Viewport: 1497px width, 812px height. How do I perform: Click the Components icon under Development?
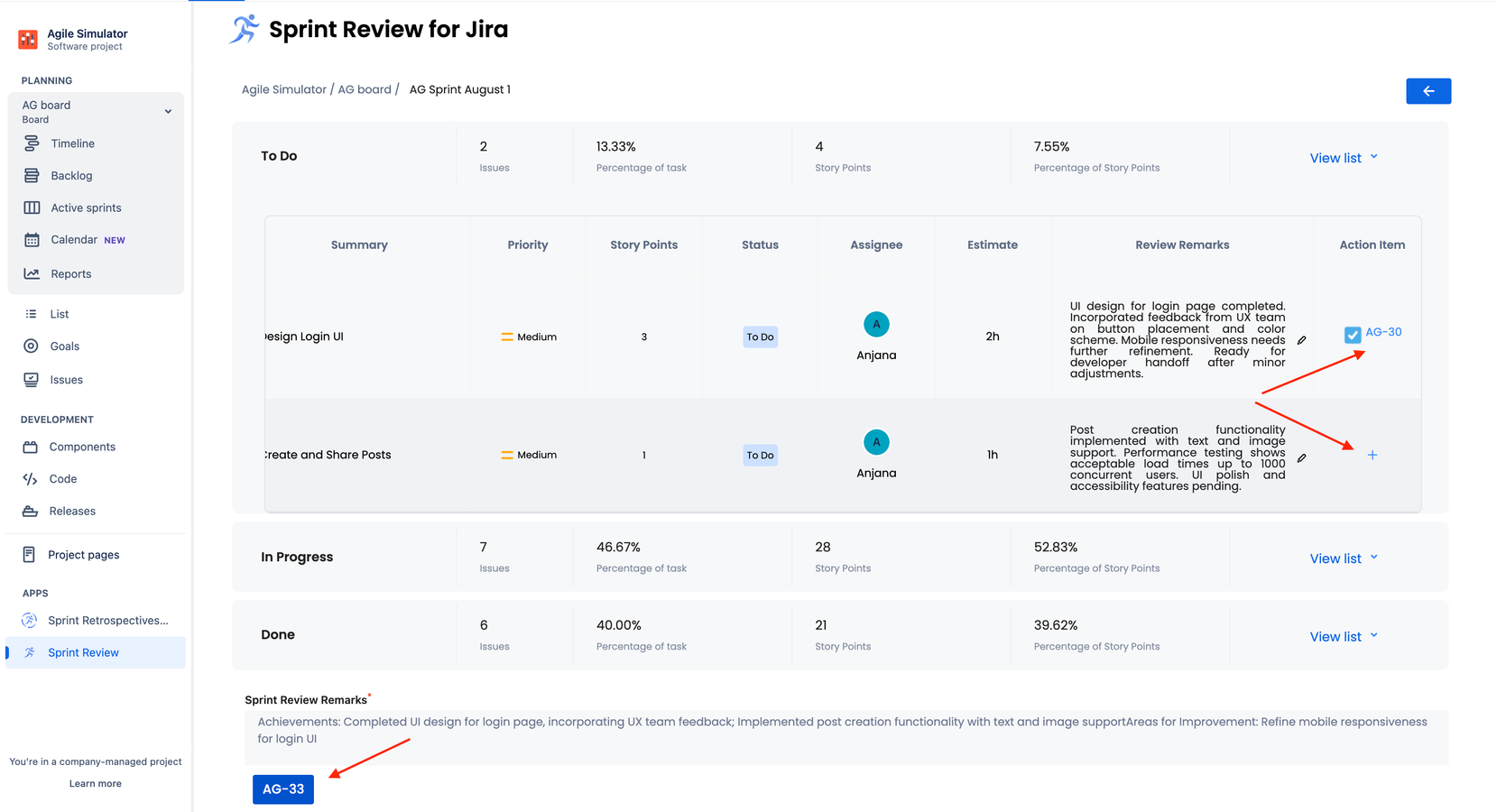[x=30, y=447]
